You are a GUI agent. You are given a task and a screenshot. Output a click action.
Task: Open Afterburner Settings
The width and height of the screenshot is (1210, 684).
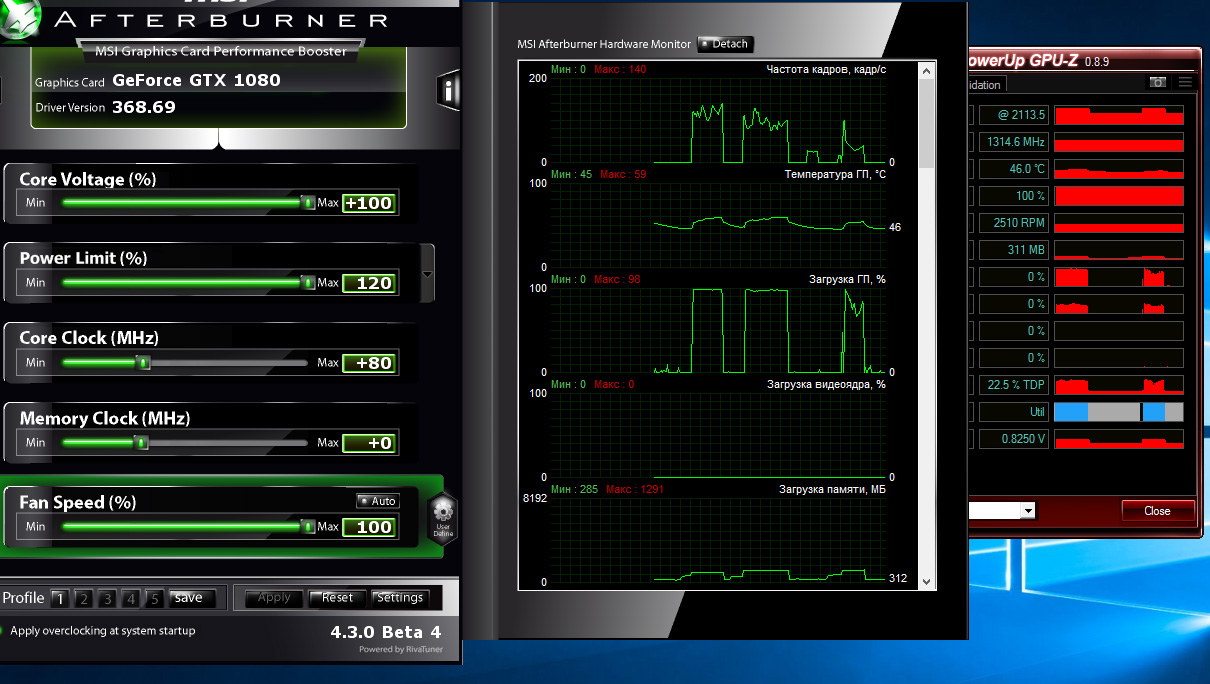400,598
